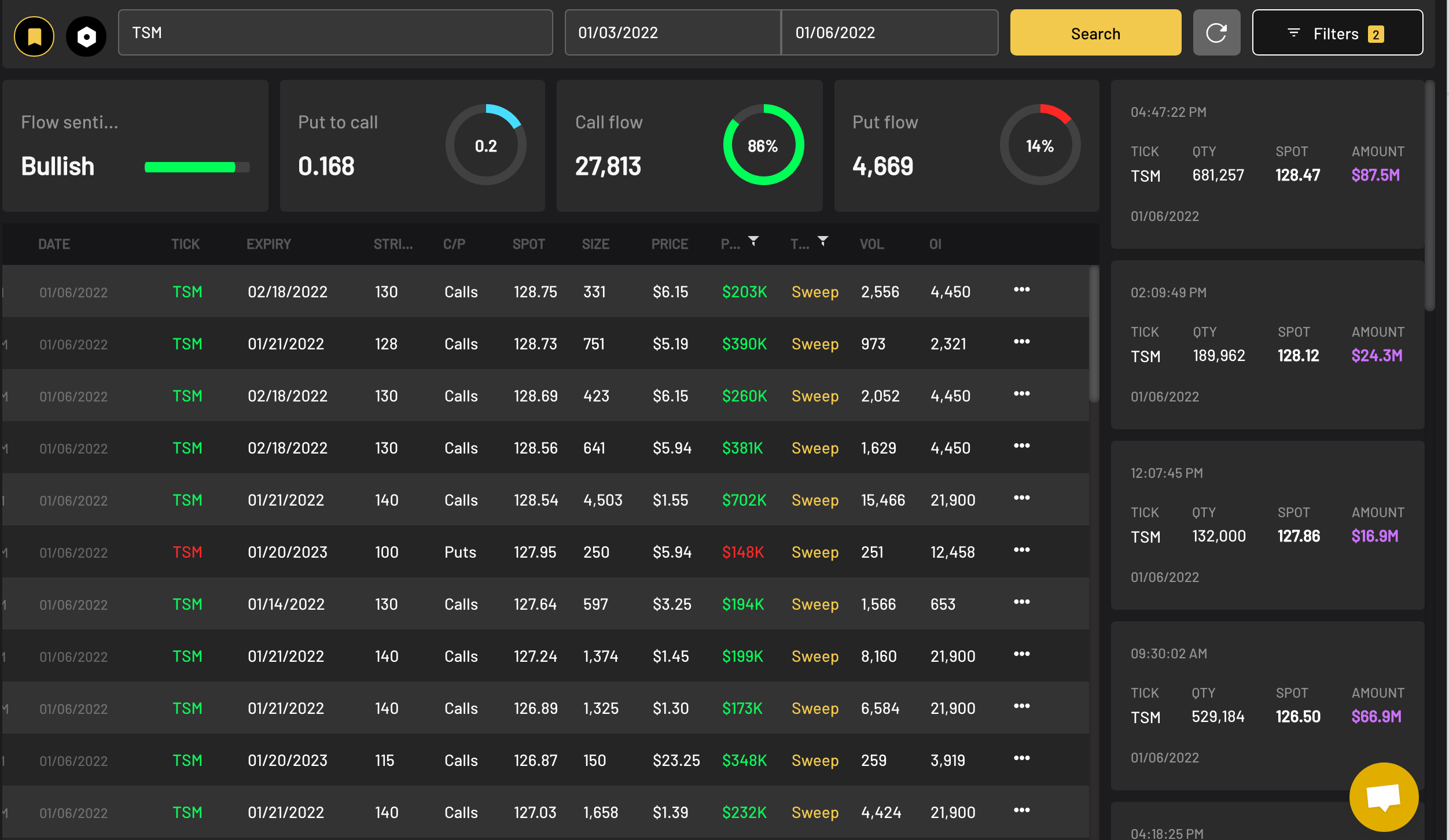The width and height of the screenshot is (1449, 840).
Task: Sort by C/P column header
Action: 454,244
